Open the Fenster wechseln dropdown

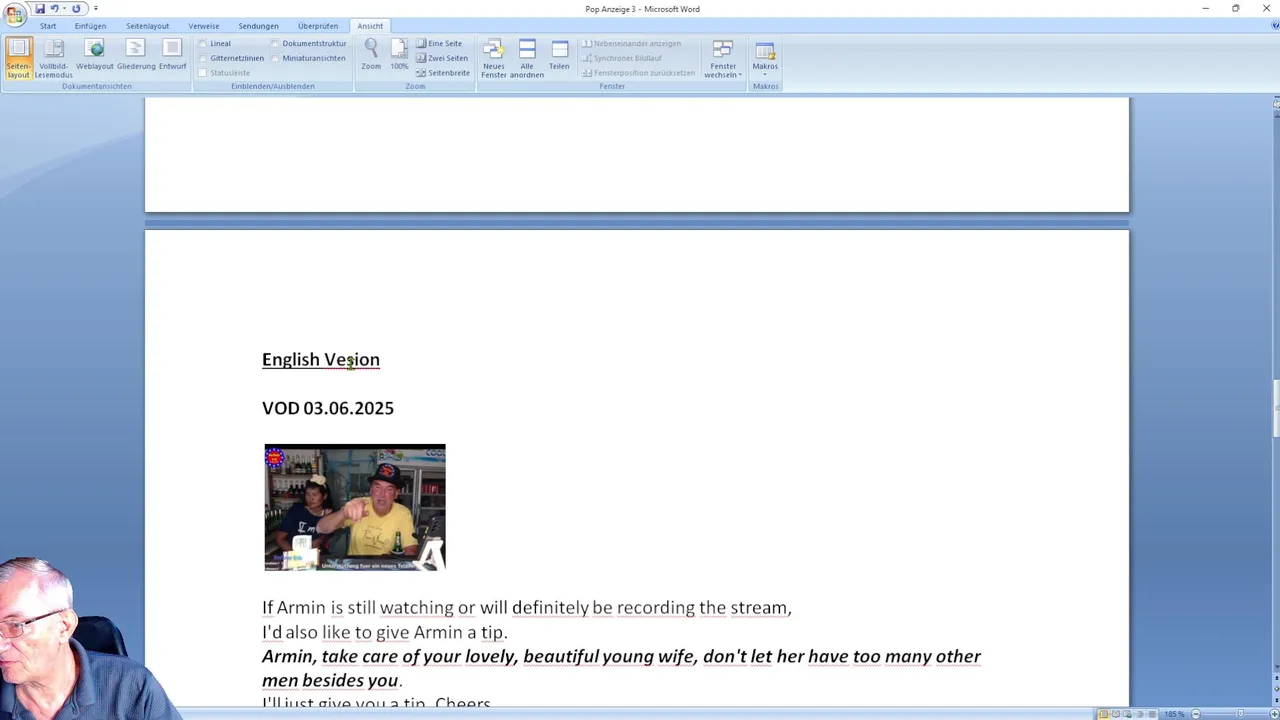click(x=723, y=58)
